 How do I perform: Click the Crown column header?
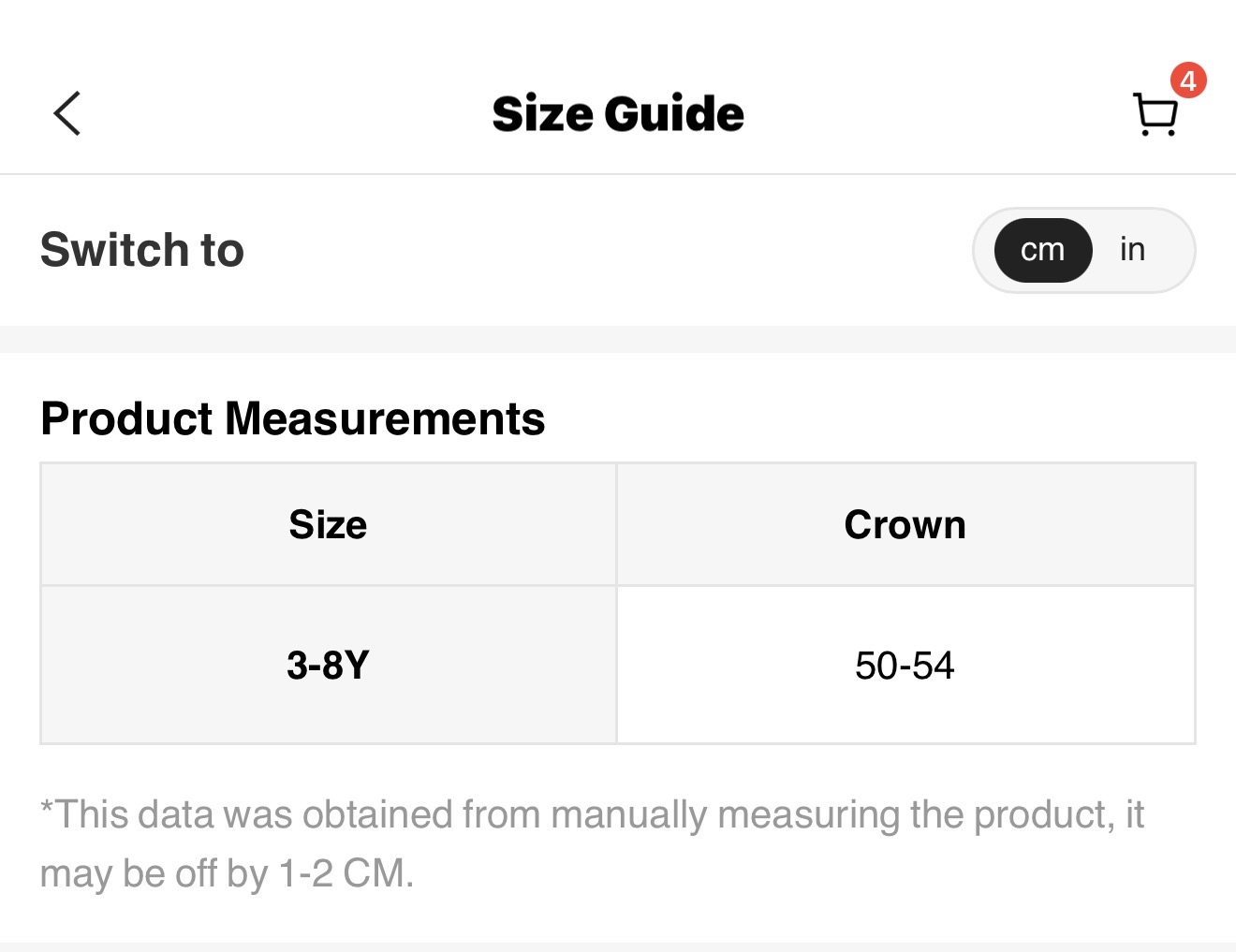click(x=905, y=524)
